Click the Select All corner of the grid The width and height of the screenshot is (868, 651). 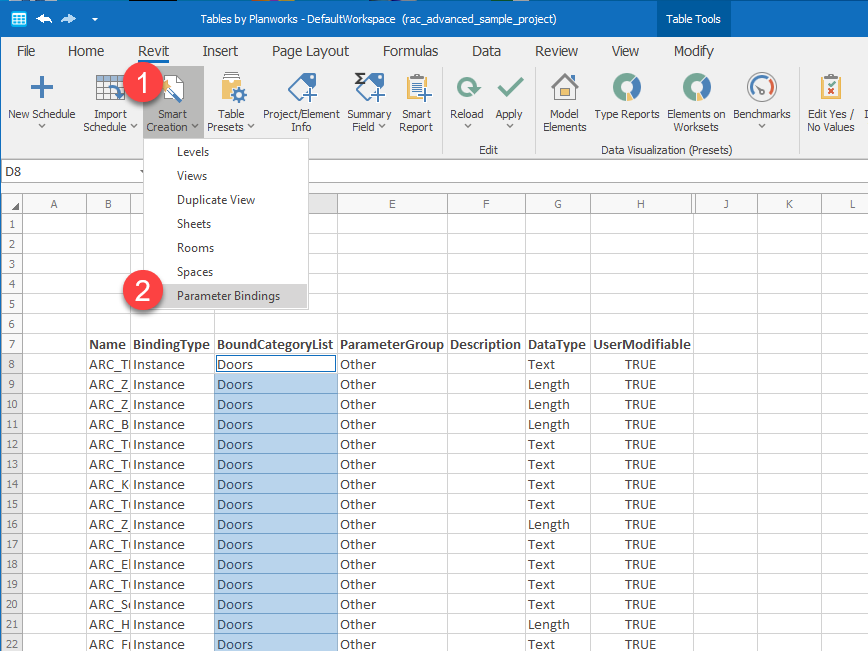pyautogui.click(x=12, y=204)
